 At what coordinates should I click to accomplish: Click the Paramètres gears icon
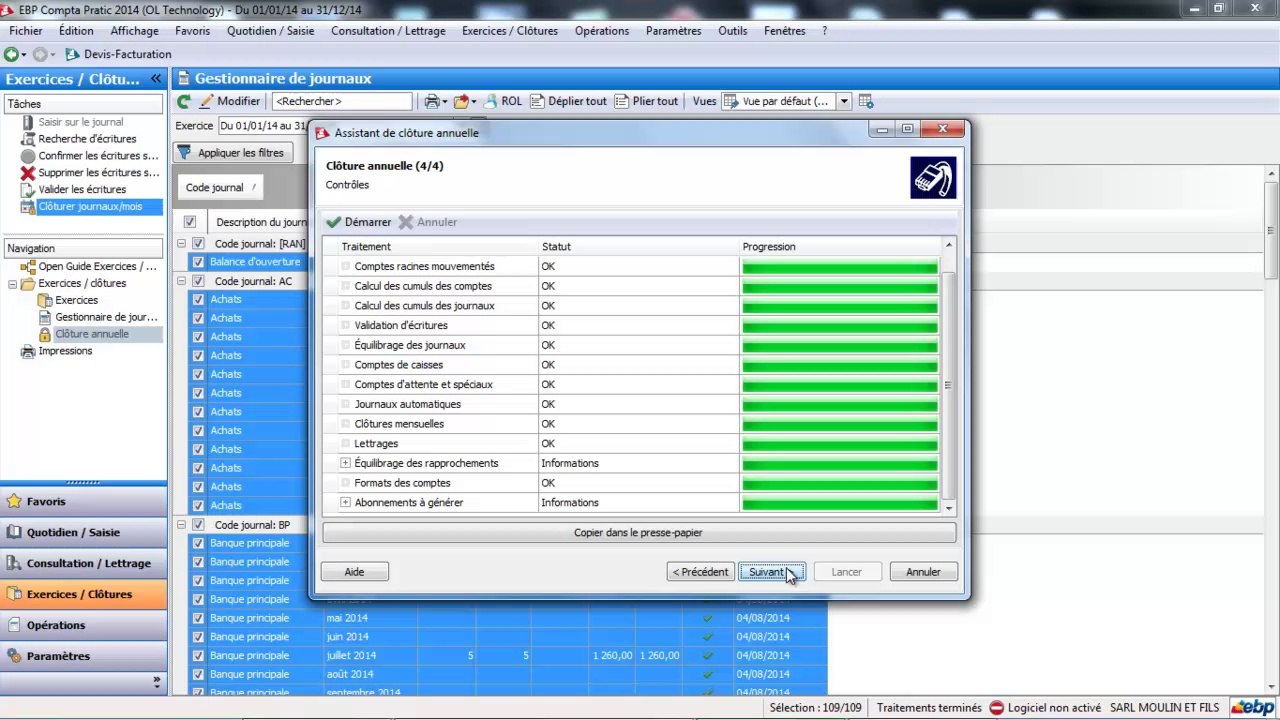[14, 656]
